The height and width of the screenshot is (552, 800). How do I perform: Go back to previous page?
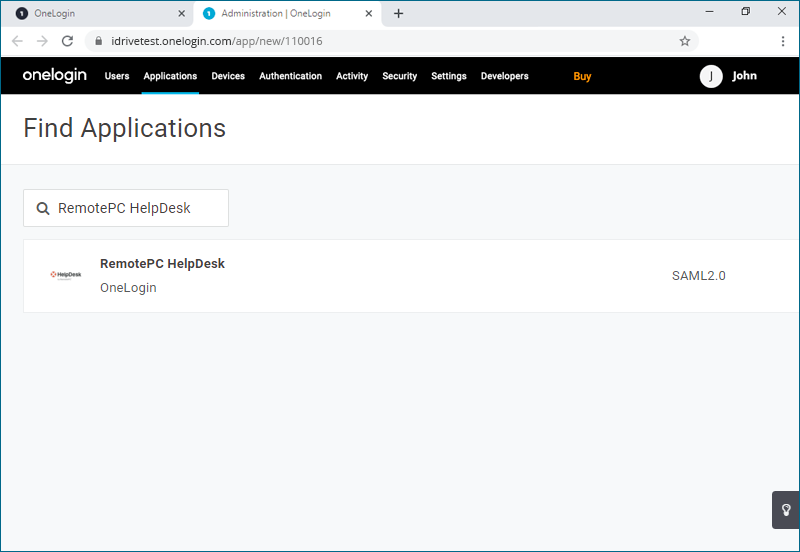pyautogui.click(x=17, y=41)
